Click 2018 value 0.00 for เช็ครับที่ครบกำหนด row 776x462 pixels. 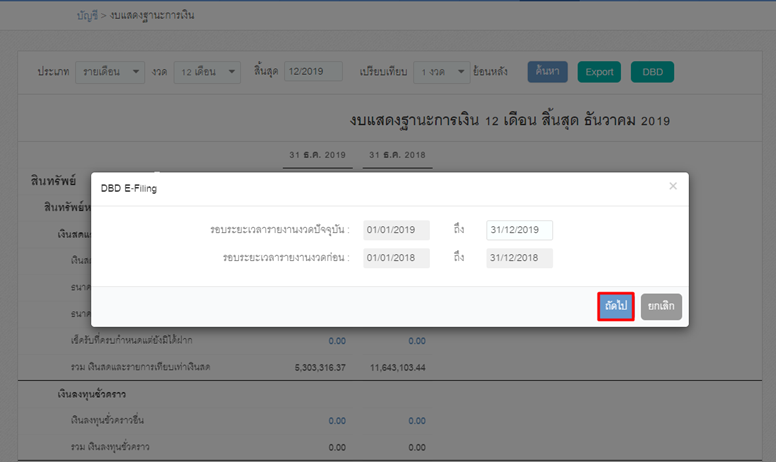click(x=417, y=341)
